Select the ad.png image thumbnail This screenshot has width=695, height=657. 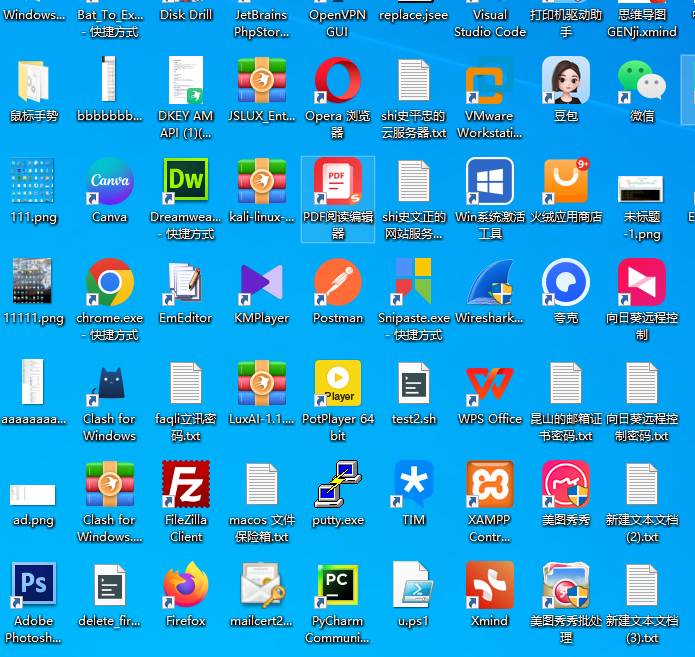pos(33,495)
